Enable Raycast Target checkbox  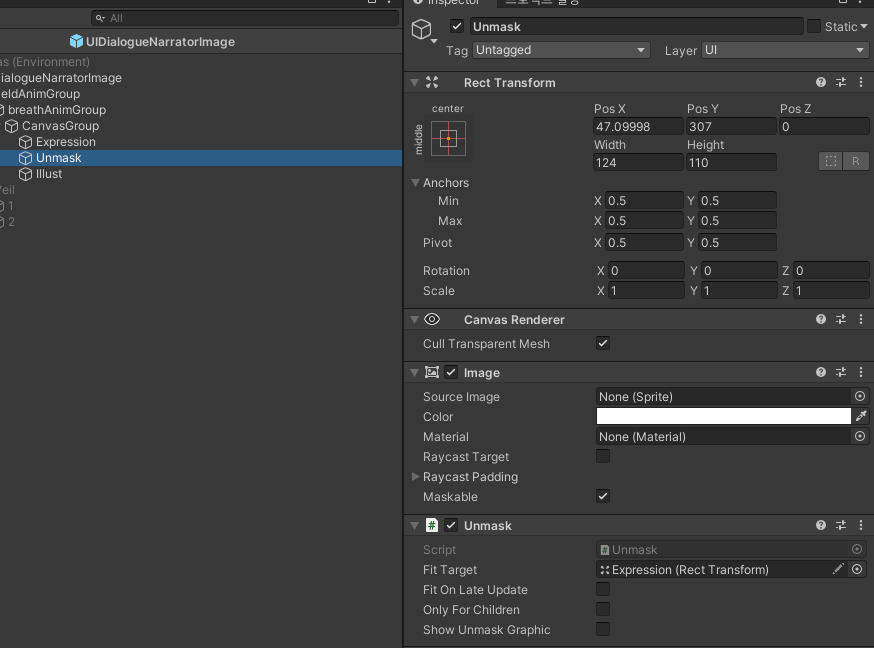pos(603,456)
